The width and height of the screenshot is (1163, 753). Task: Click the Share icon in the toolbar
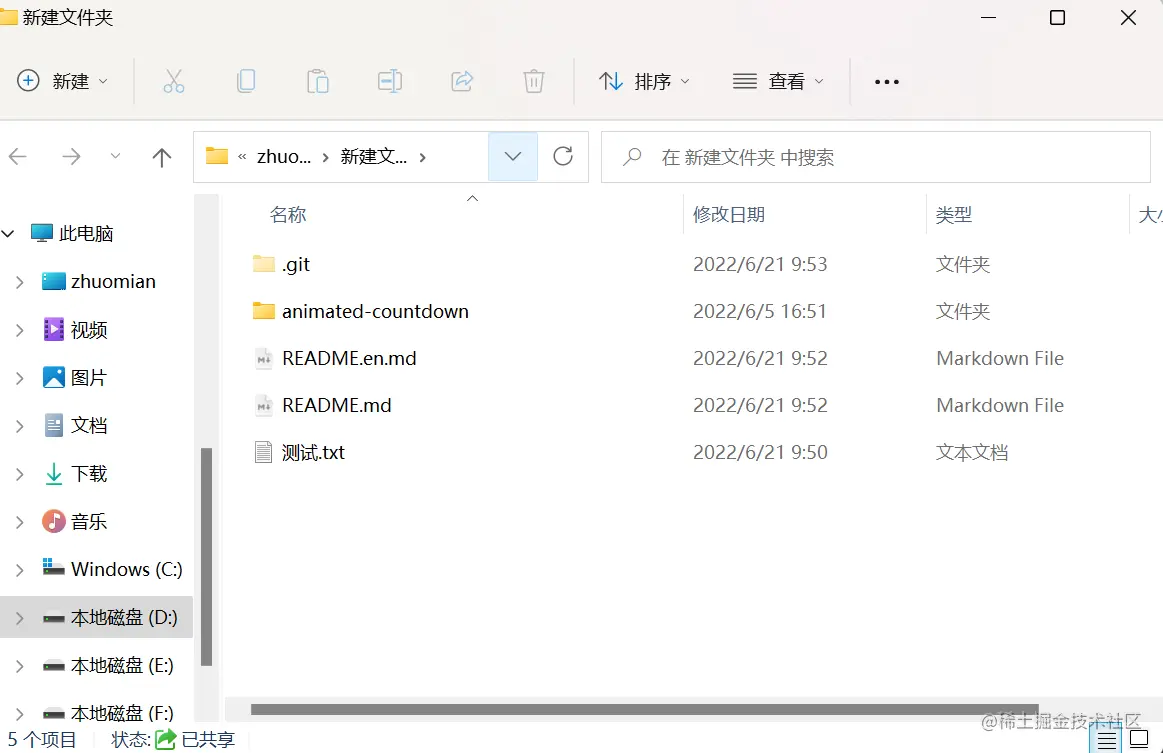coord(462,81)
